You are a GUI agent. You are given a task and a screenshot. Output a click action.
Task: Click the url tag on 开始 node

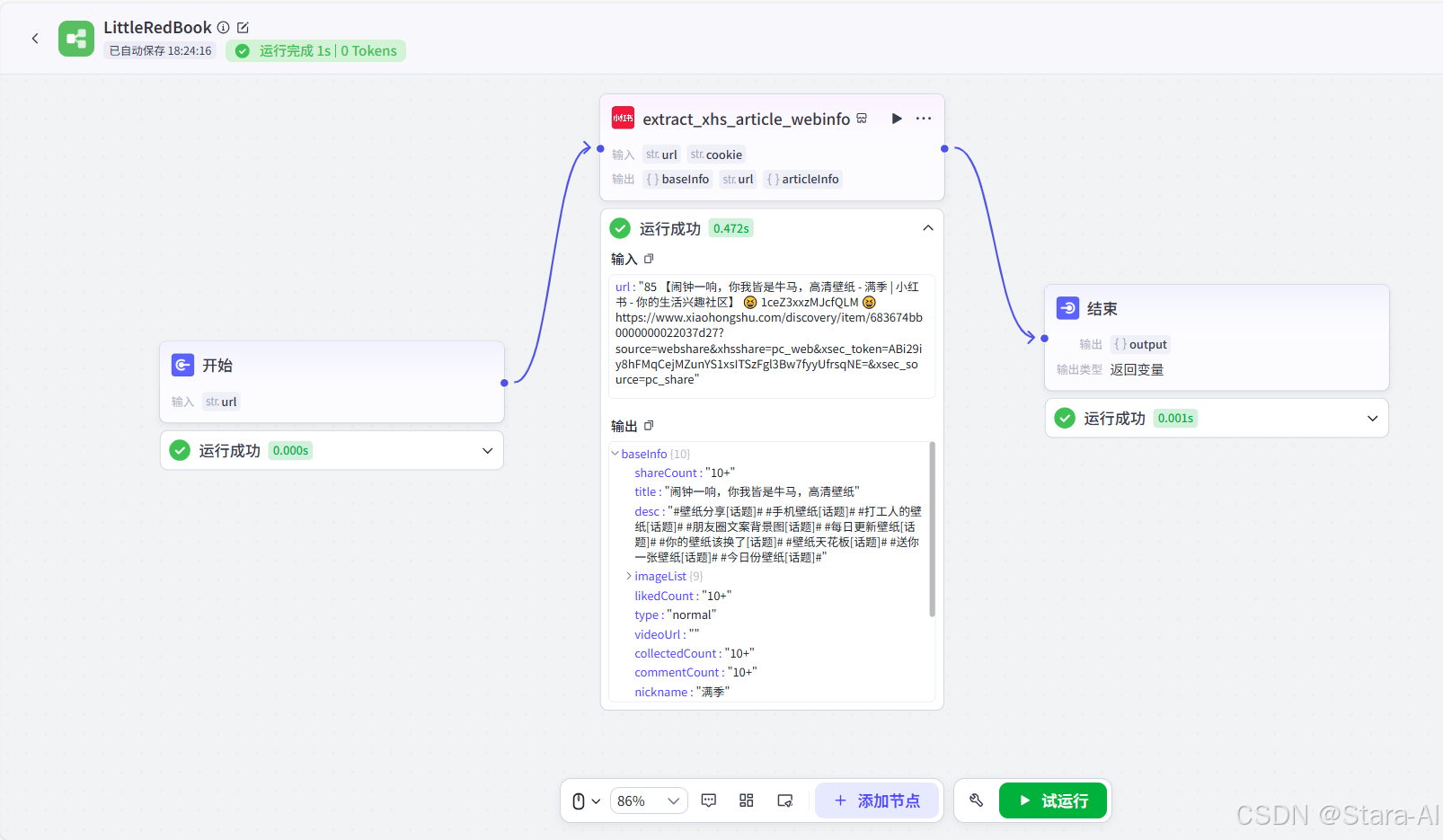[221, 402]
